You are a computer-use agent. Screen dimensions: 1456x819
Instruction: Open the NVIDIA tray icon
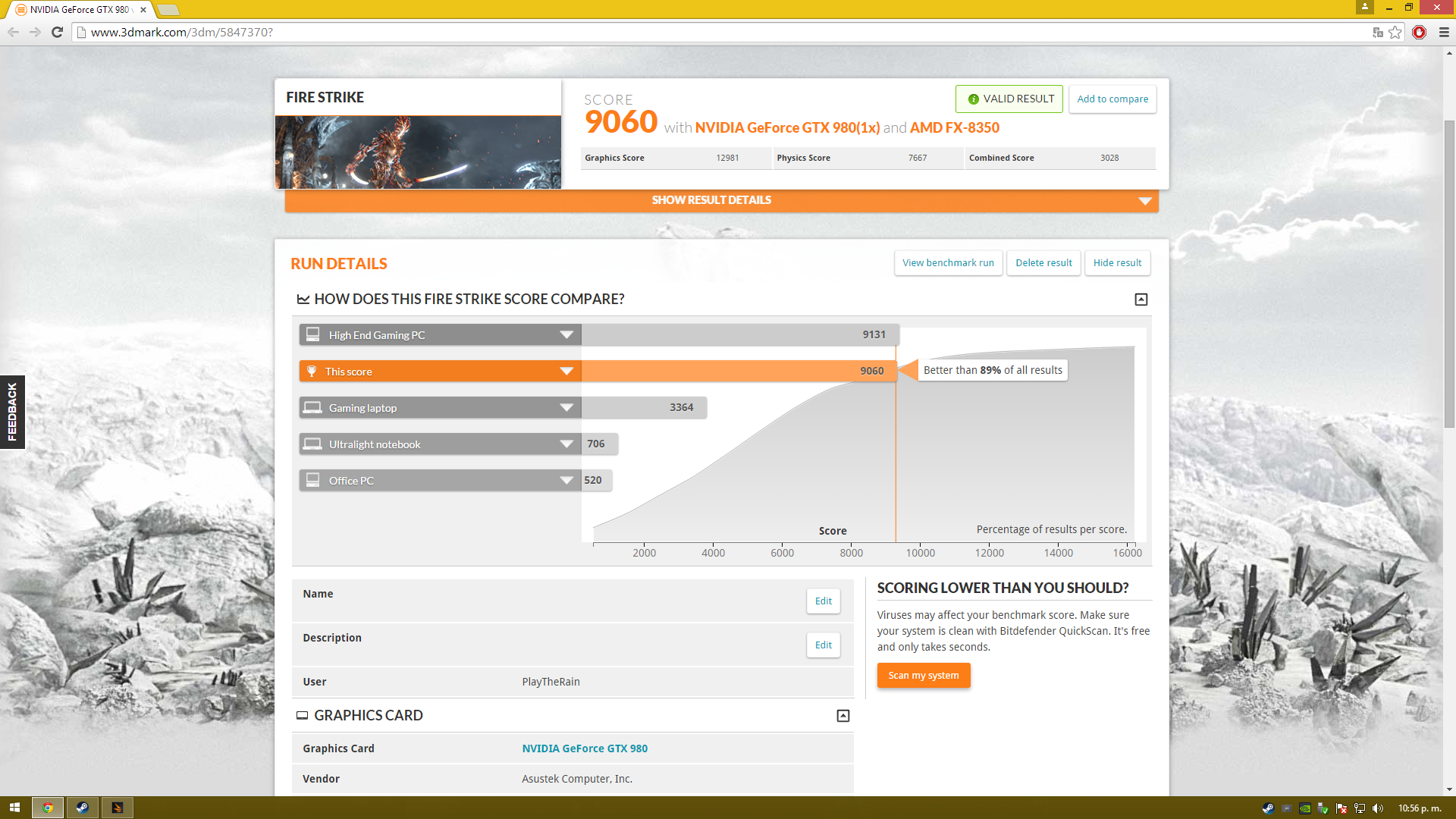[x=1305, y=808]
